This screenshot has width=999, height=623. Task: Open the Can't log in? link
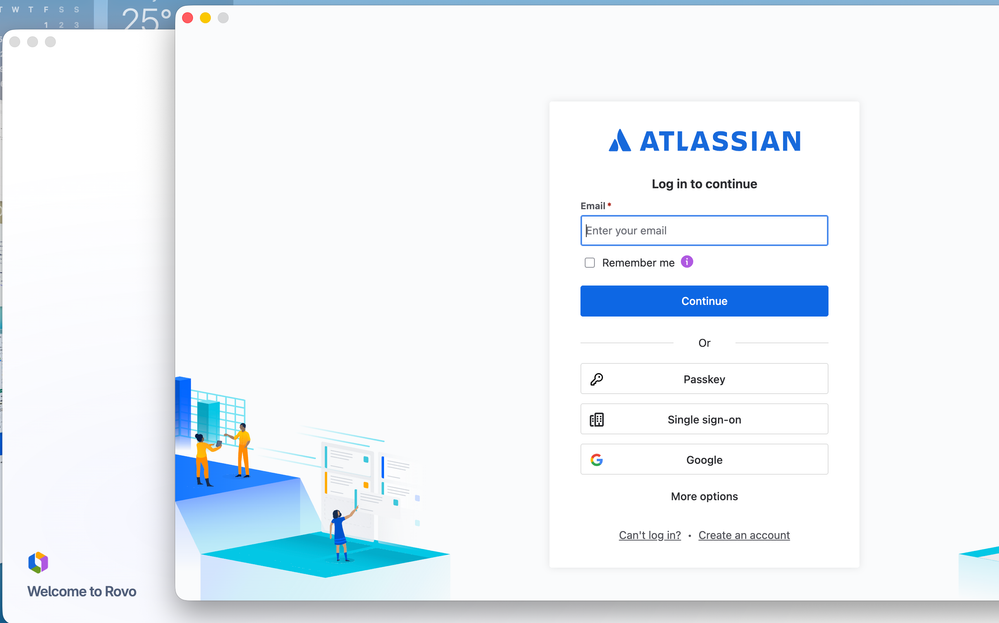coord(650,535)
